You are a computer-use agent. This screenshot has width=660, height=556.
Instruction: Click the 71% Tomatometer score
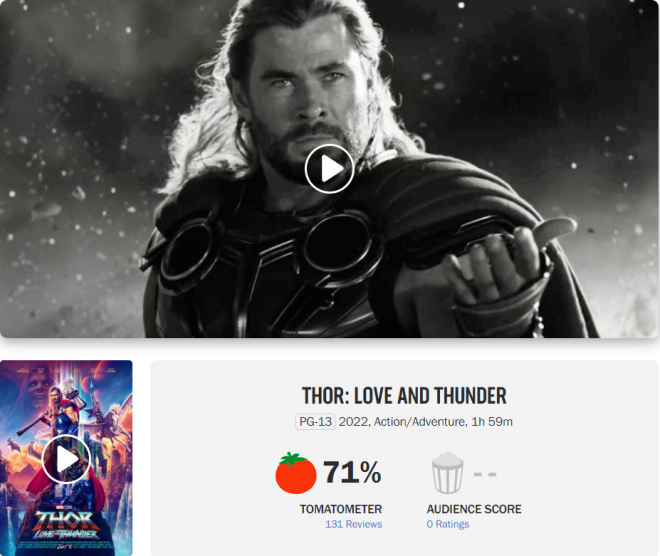[x=352, y=472]
